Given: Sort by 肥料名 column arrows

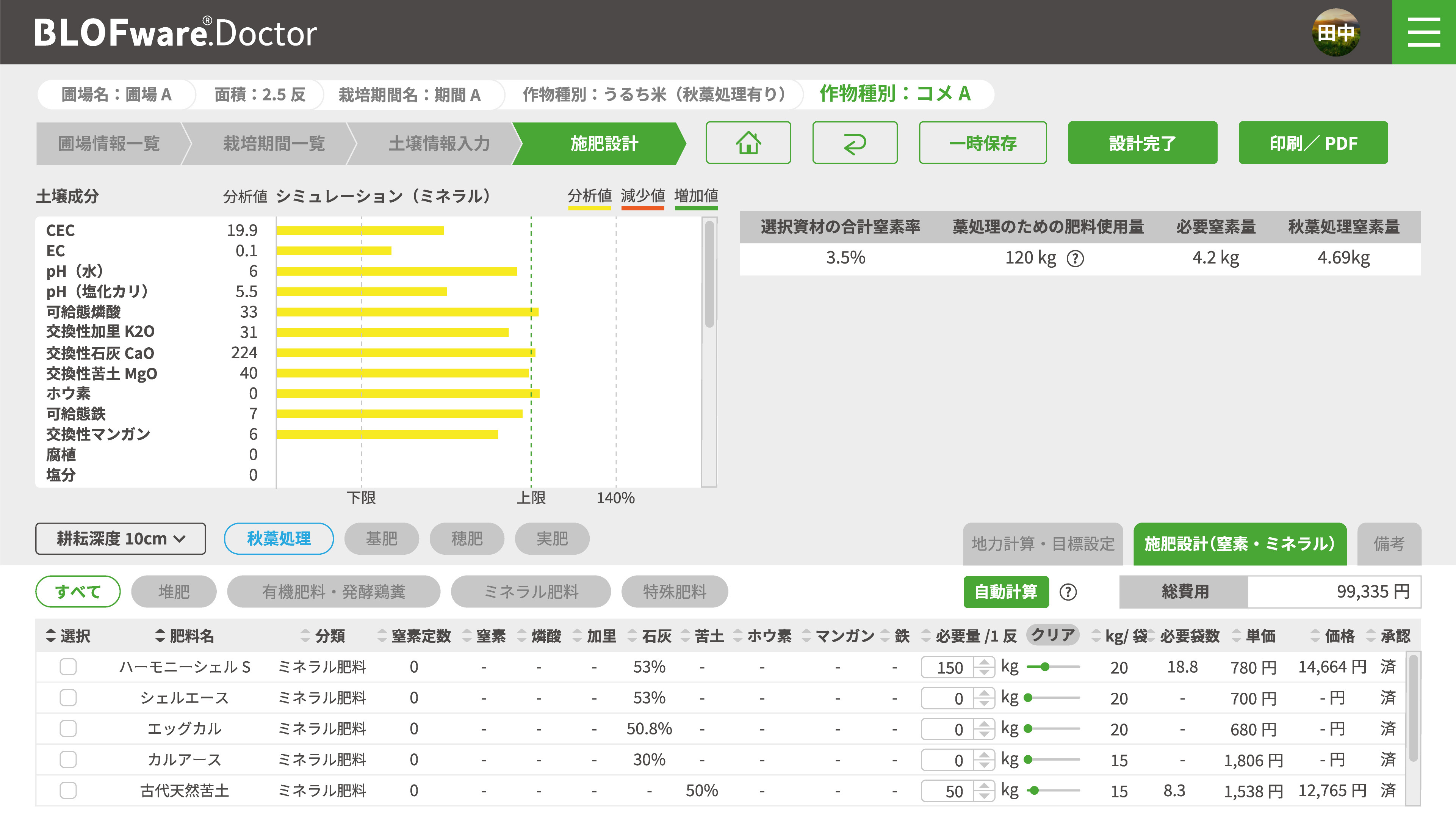Looking at the screenshot, I should click(x=160, y=636).
